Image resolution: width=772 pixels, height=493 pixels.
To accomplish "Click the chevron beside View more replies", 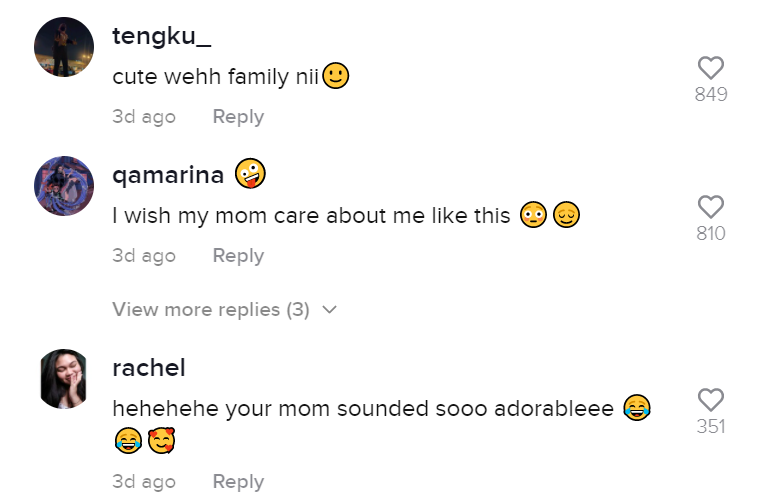I will point(330,310).
